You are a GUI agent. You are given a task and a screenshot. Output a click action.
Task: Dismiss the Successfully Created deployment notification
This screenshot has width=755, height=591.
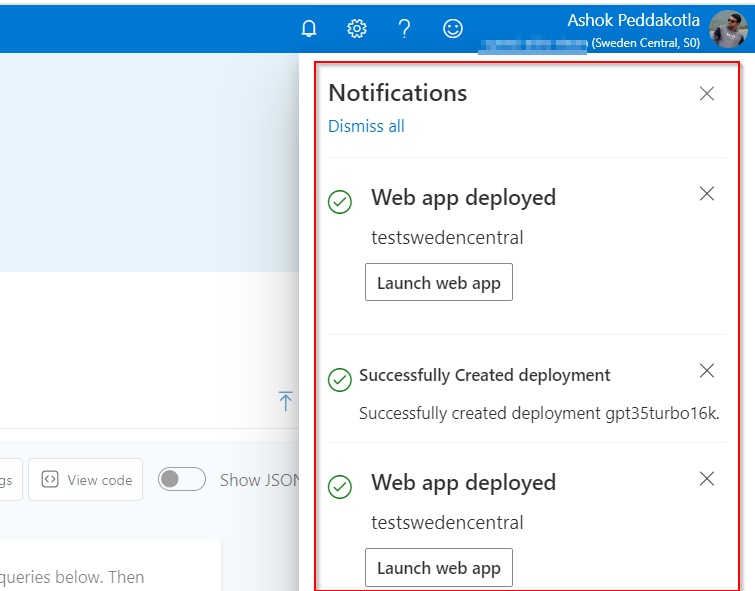tap(707, 371)
